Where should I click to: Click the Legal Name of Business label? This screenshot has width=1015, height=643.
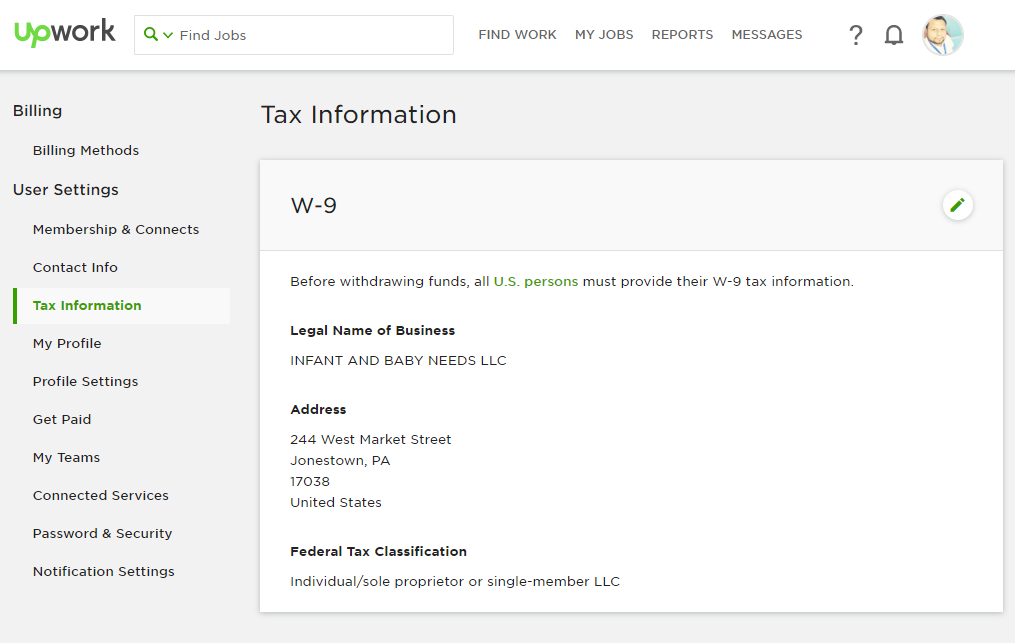click(372, 330)
